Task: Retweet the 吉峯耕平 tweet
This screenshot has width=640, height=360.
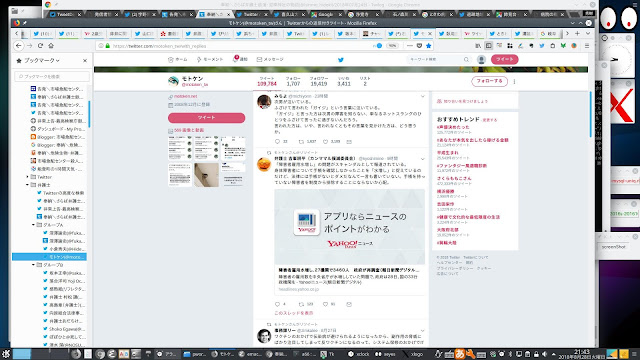Action: (x=301, y=304)
